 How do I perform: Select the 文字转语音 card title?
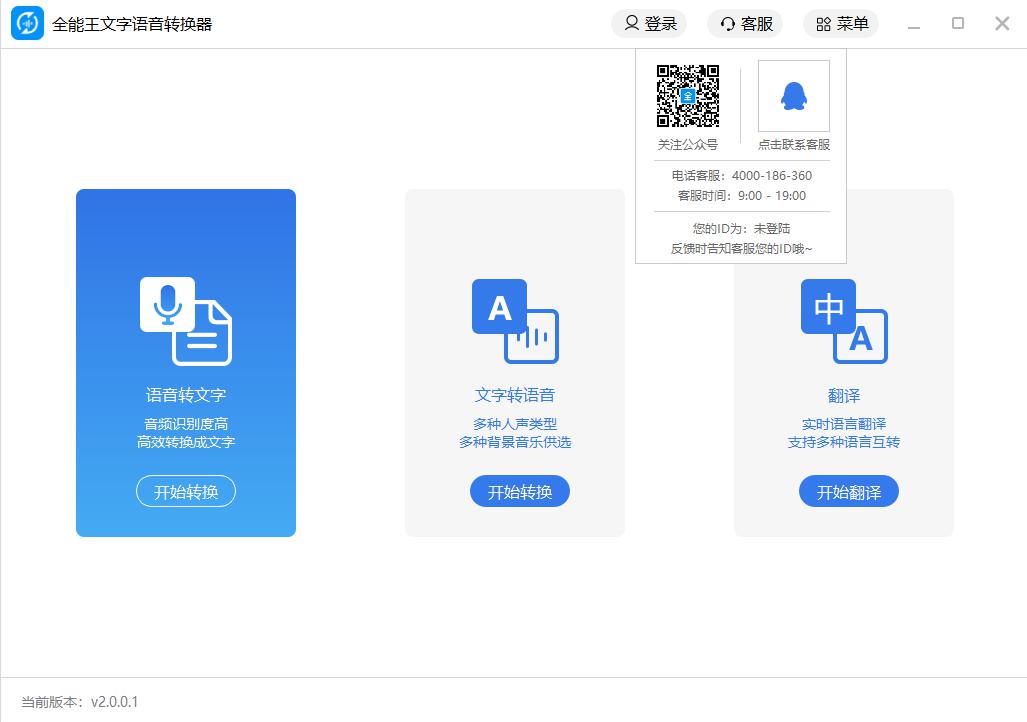[x=514, y=395]
